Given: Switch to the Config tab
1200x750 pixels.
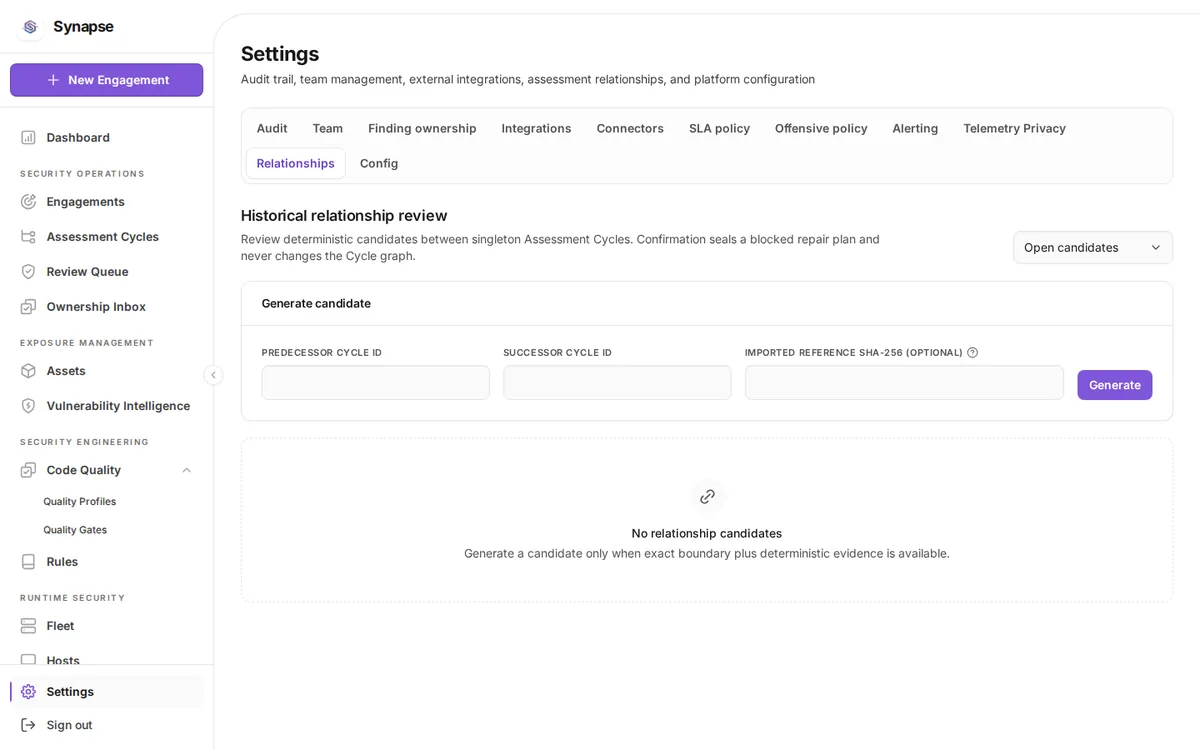Looking at the screenshot, I should pos(379,163).
